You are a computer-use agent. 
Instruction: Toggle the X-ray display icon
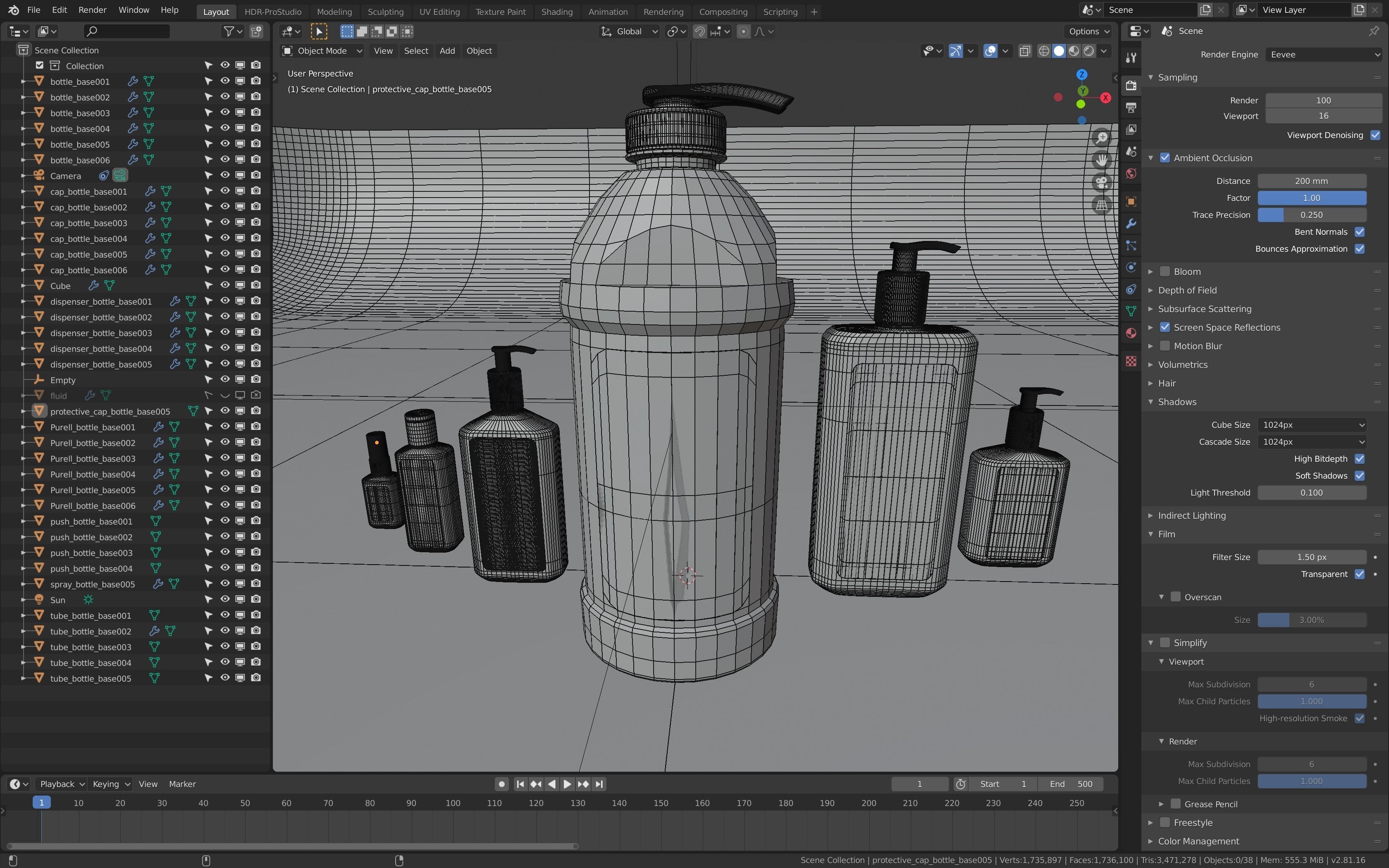(1024, 51)
